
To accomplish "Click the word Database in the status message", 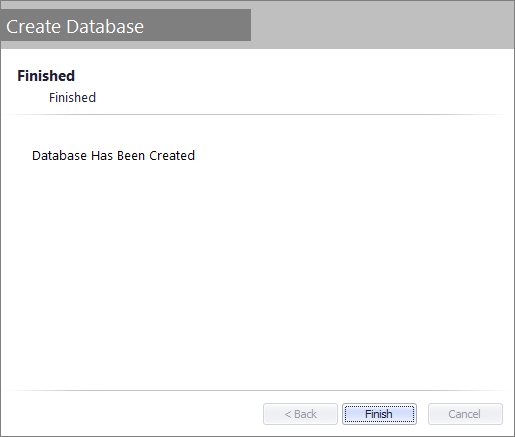I will [x=59, y=156].
